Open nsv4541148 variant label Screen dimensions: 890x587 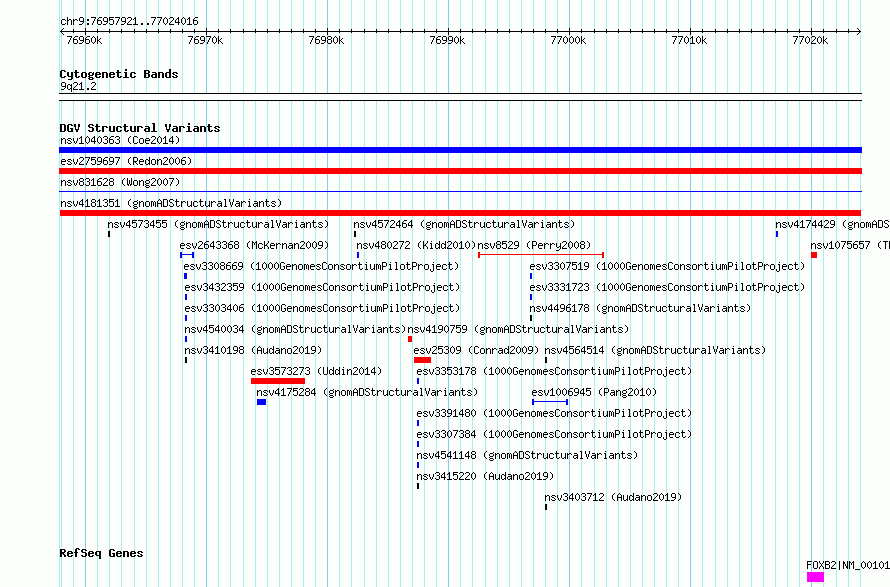click(x=527, y=455)
